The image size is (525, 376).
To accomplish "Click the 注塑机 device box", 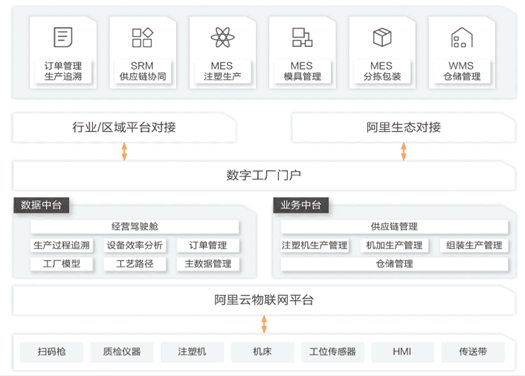I will coord(192,352).
